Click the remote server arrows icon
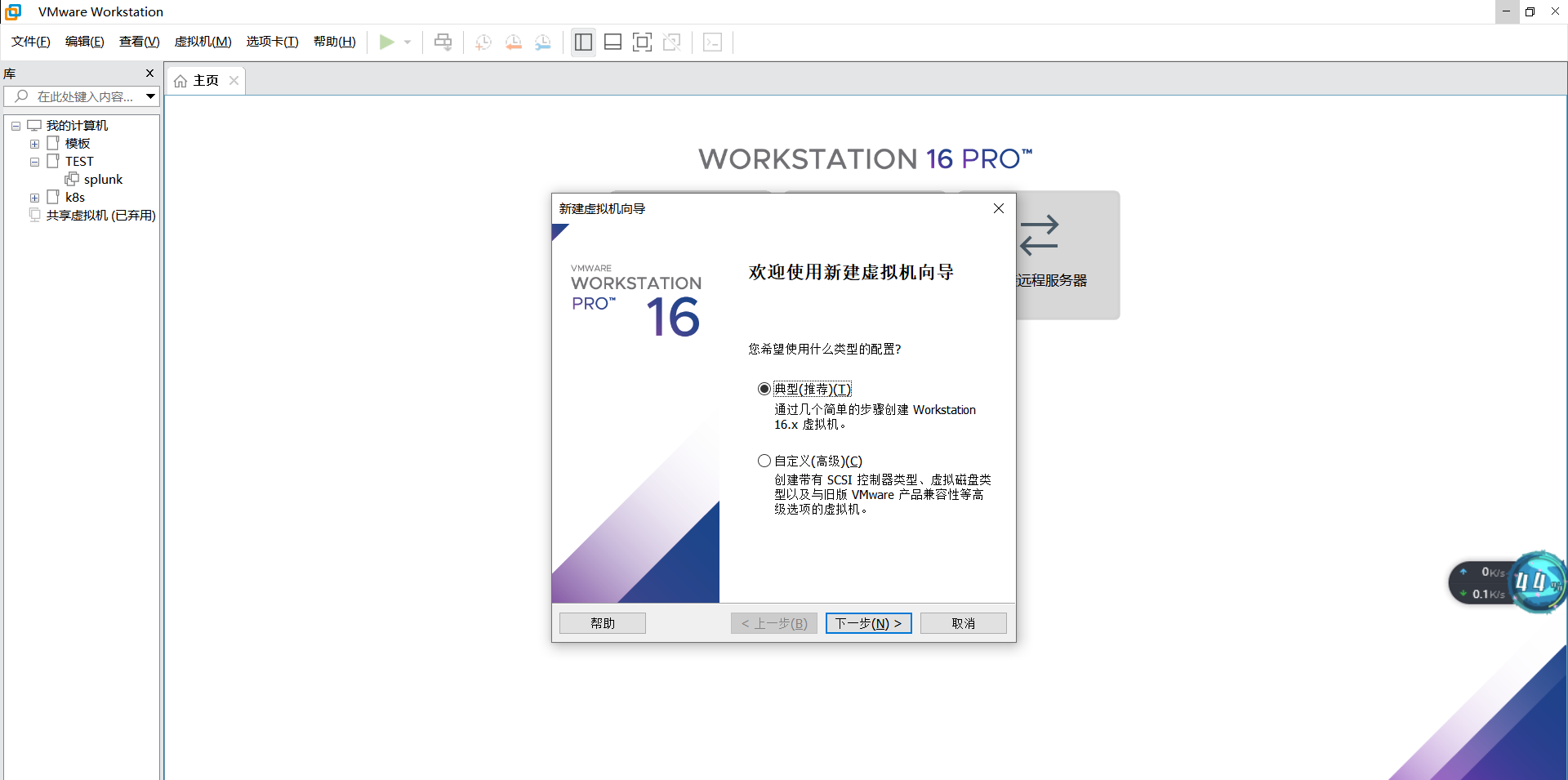Image resolution: width=1568 pixels, height=780 pixels. (x=1040, y=235)
